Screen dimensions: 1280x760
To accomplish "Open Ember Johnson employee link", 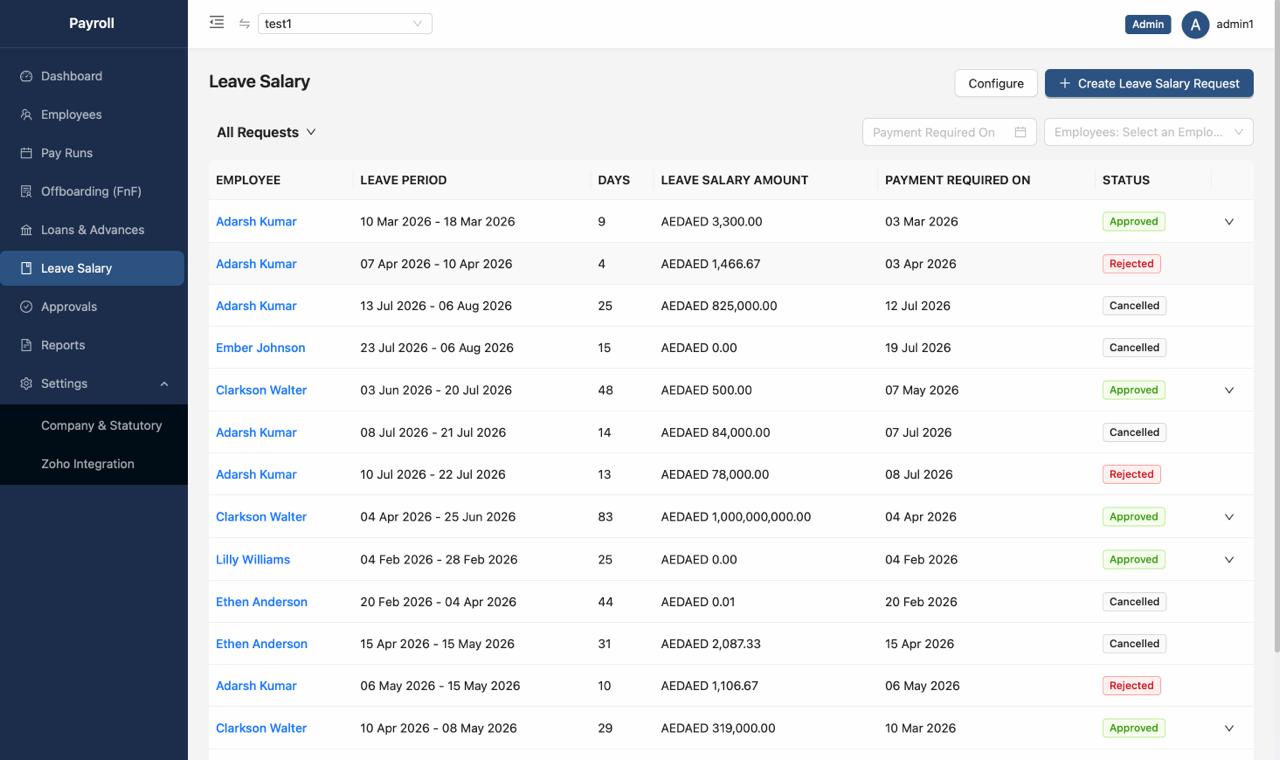I will point(260,348).
